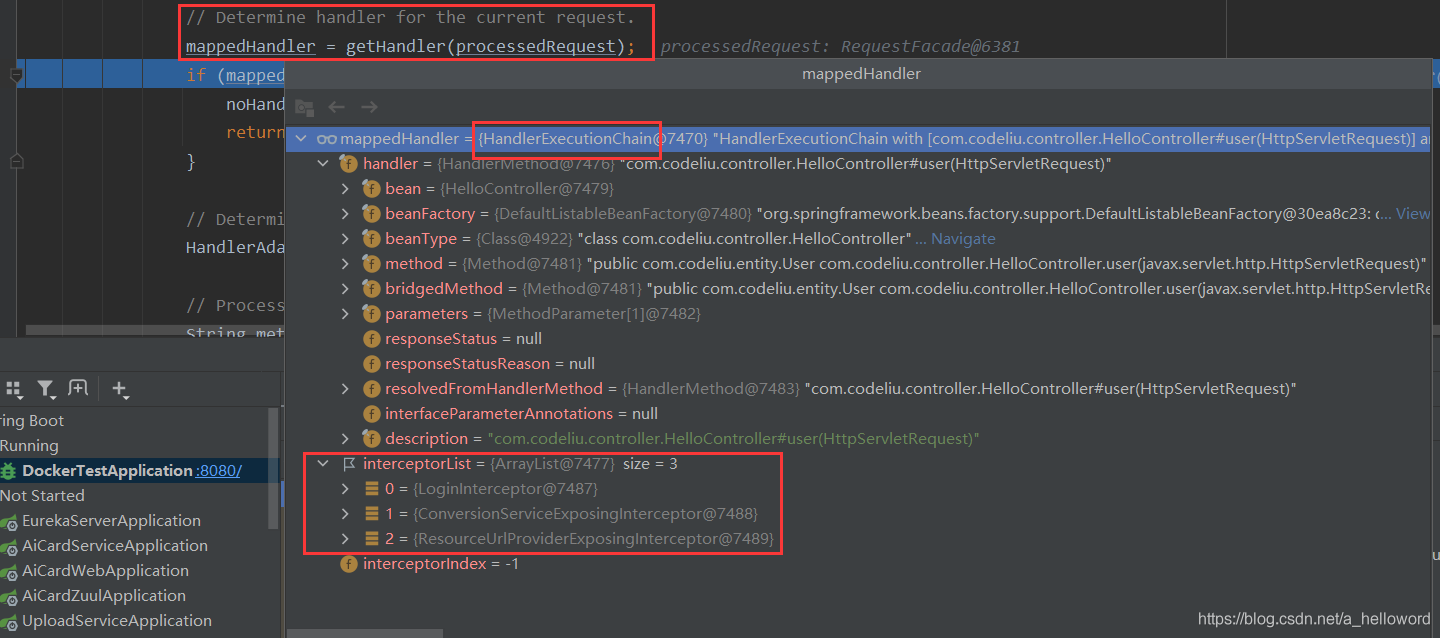Click the Navigate link on beanType row
The image size is (1440, 638).
click(963, 239)
